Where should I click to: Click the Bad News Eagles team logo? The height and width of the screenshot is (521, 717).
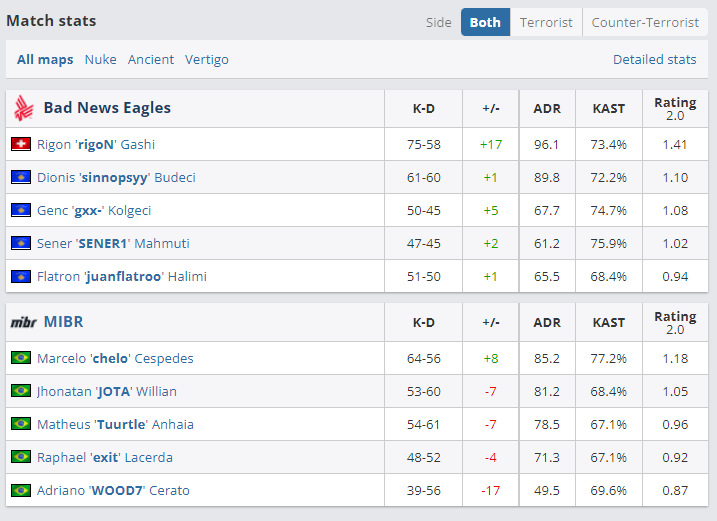(x=23, y=108)
